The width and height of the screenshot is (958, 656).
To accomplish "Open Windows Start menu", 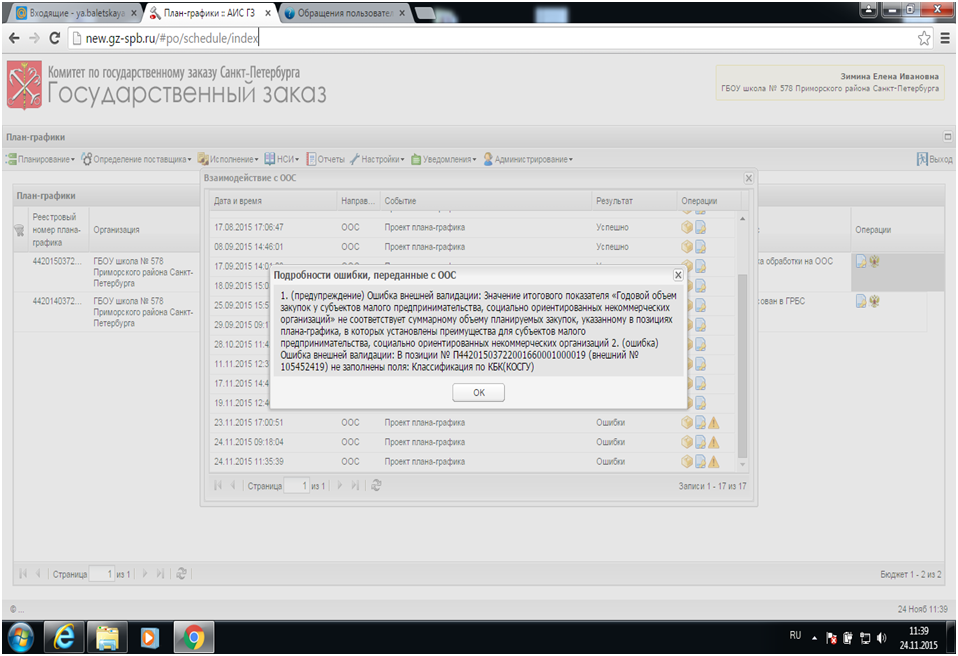I will (x=21, y=638).
